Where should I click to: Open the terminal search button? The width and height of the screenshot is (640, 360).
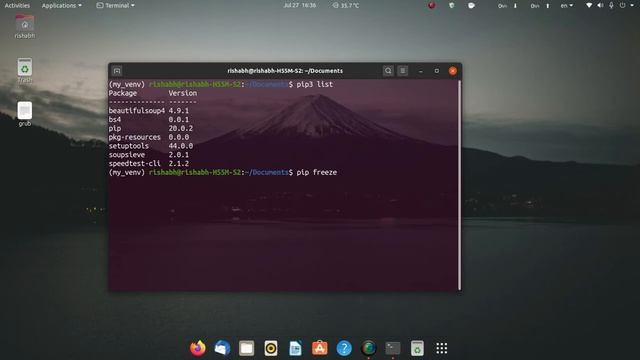388,71
